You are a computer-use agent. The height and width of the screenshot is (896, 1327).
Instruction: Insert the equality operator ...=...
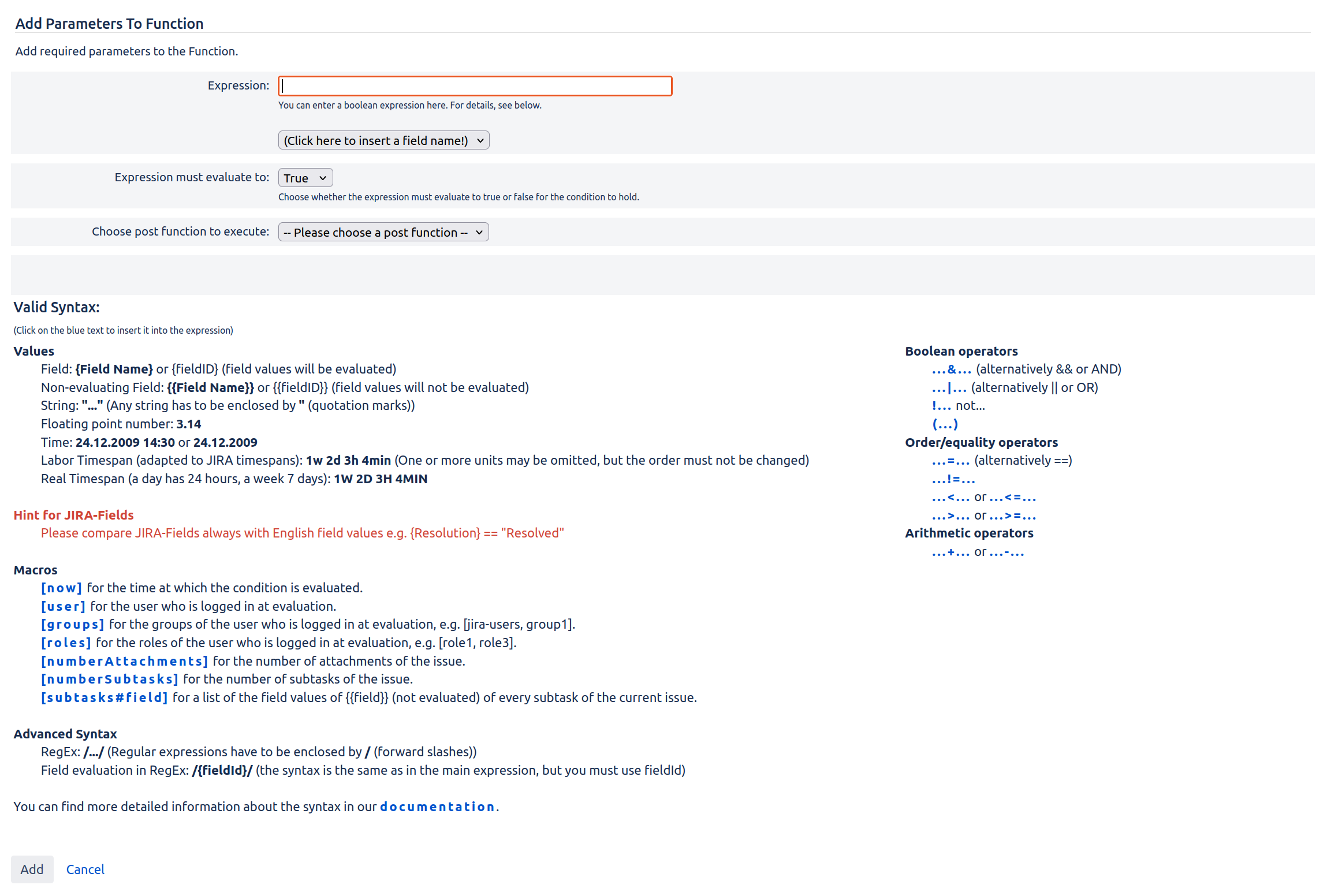950,460
